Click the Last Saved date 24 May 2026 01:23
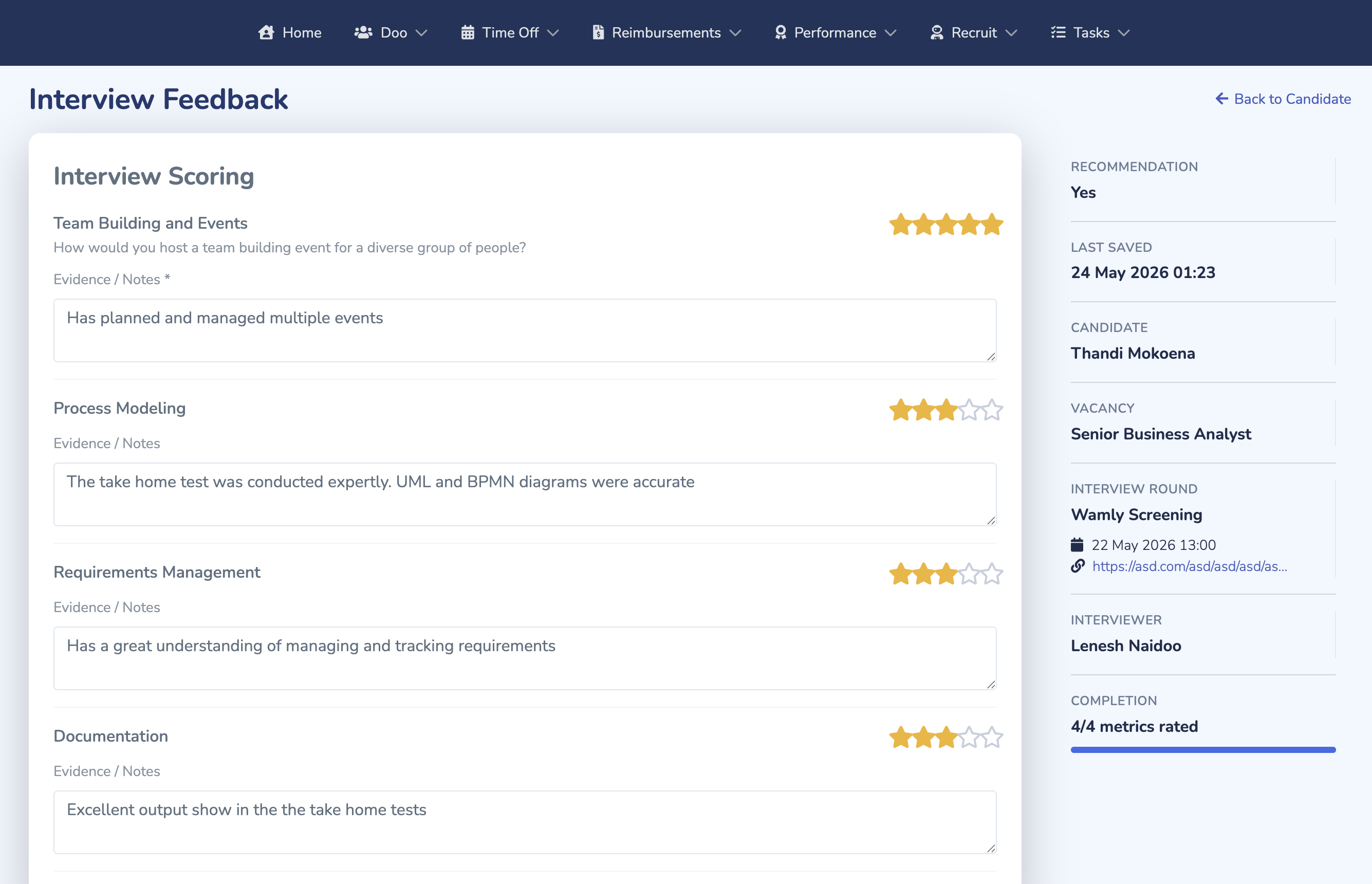 [x=1142, y=273]
